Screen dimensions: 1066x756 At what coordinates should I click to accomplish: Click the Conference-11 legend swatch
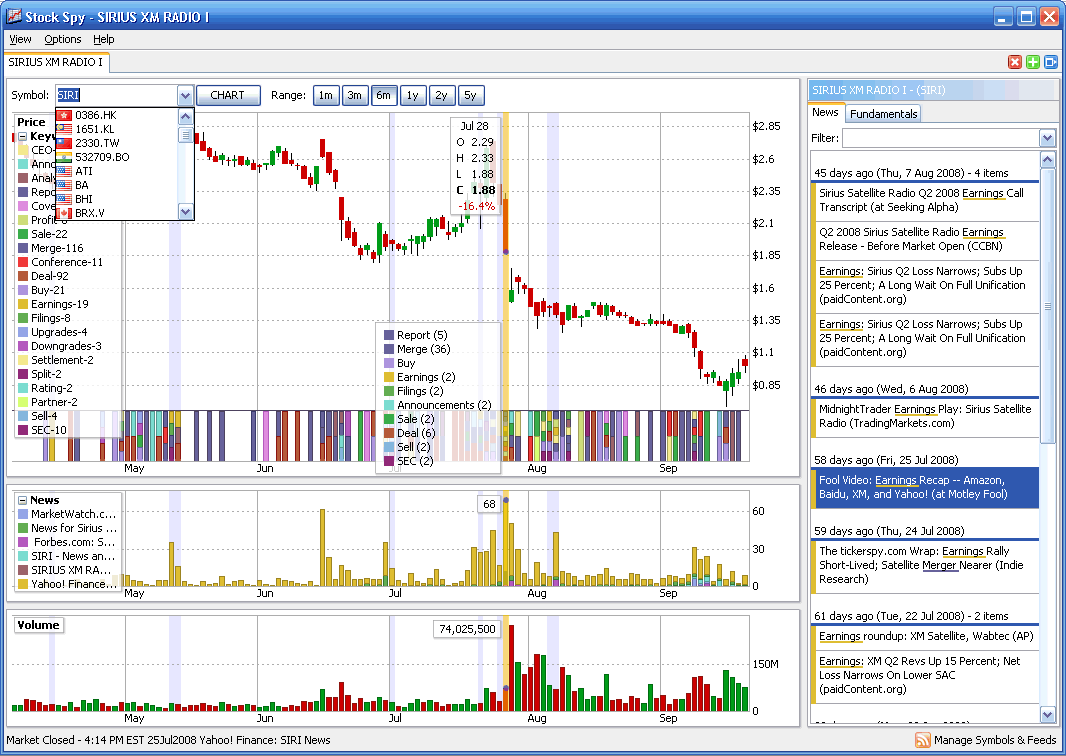[x=23, y=262]
